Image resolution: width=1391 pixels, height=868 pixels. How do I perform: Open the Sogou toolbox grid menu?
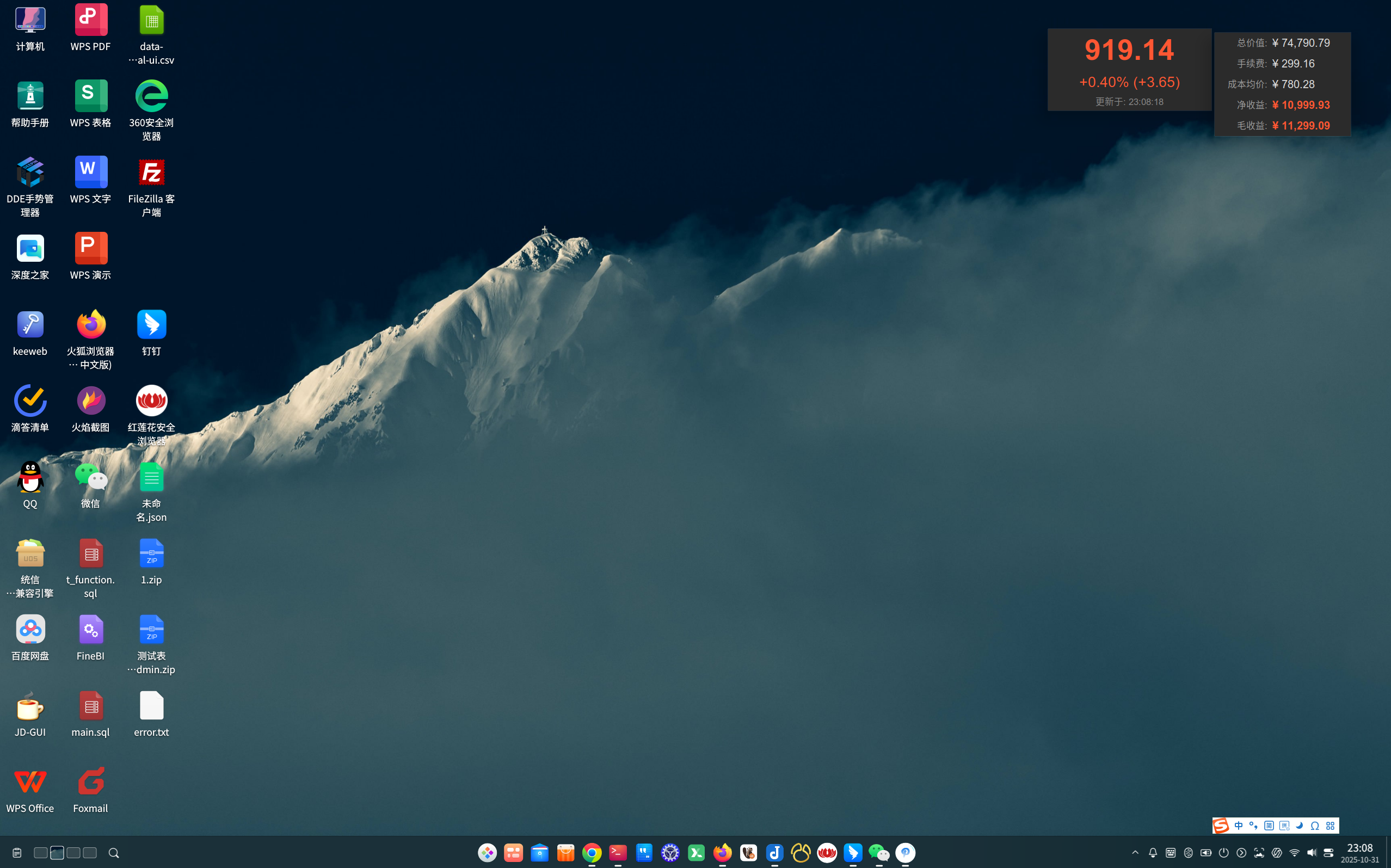(x=1330, y=826)
